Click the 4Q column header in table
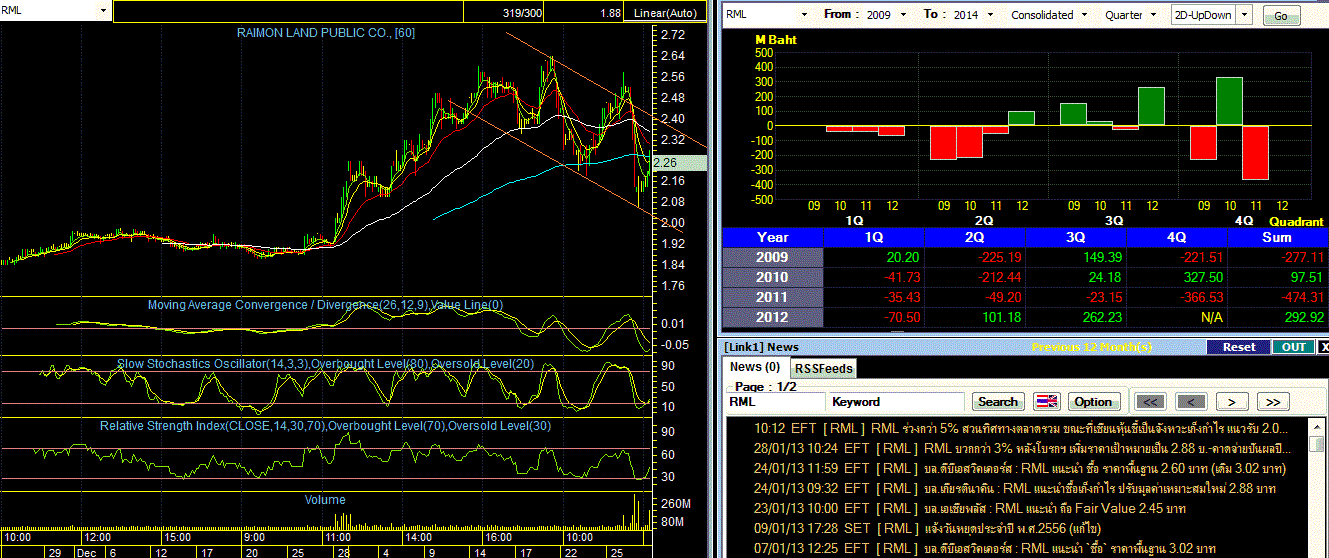 [1177, 238]
